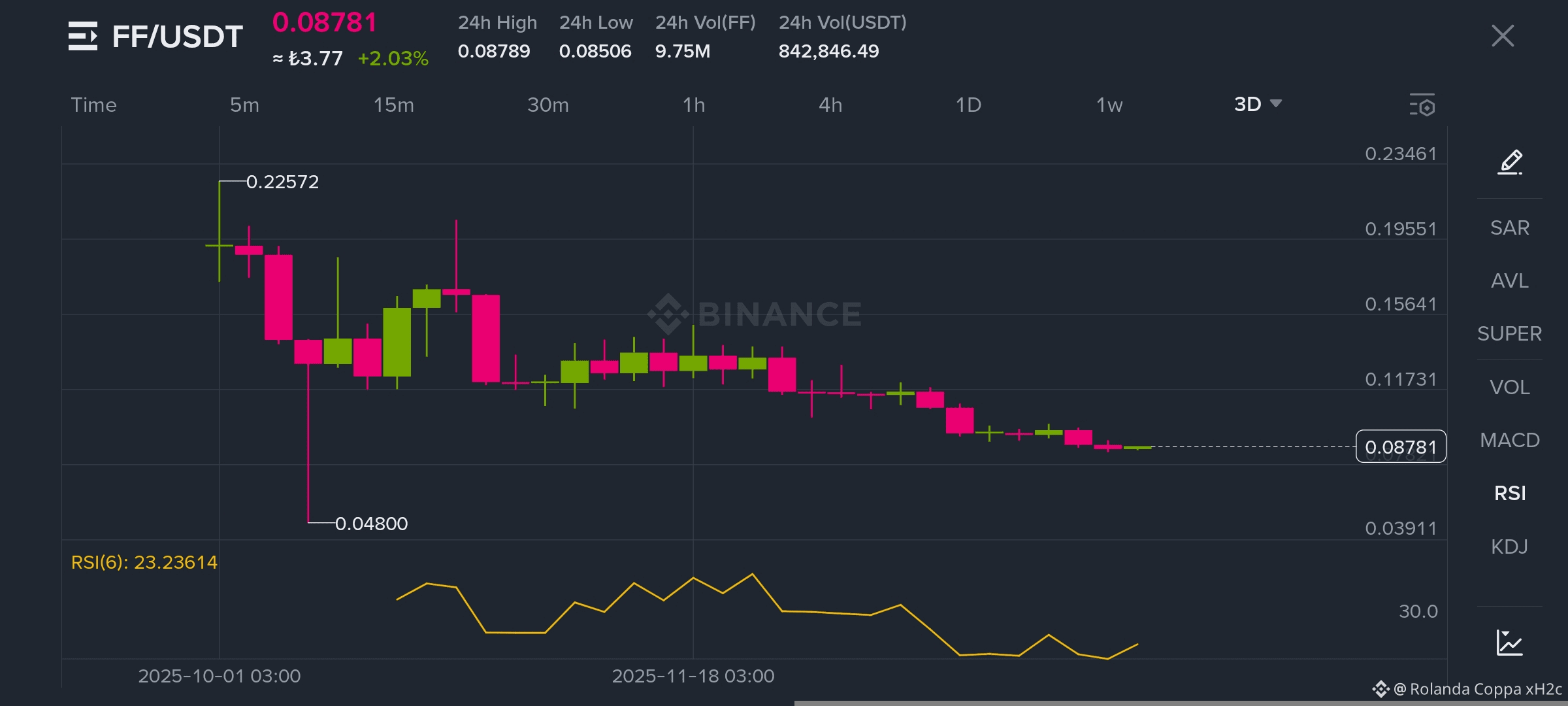Viewport: 1568px width, 706px height.
Task: Switch to the Time line chart
Action: (x=93, y=105)
